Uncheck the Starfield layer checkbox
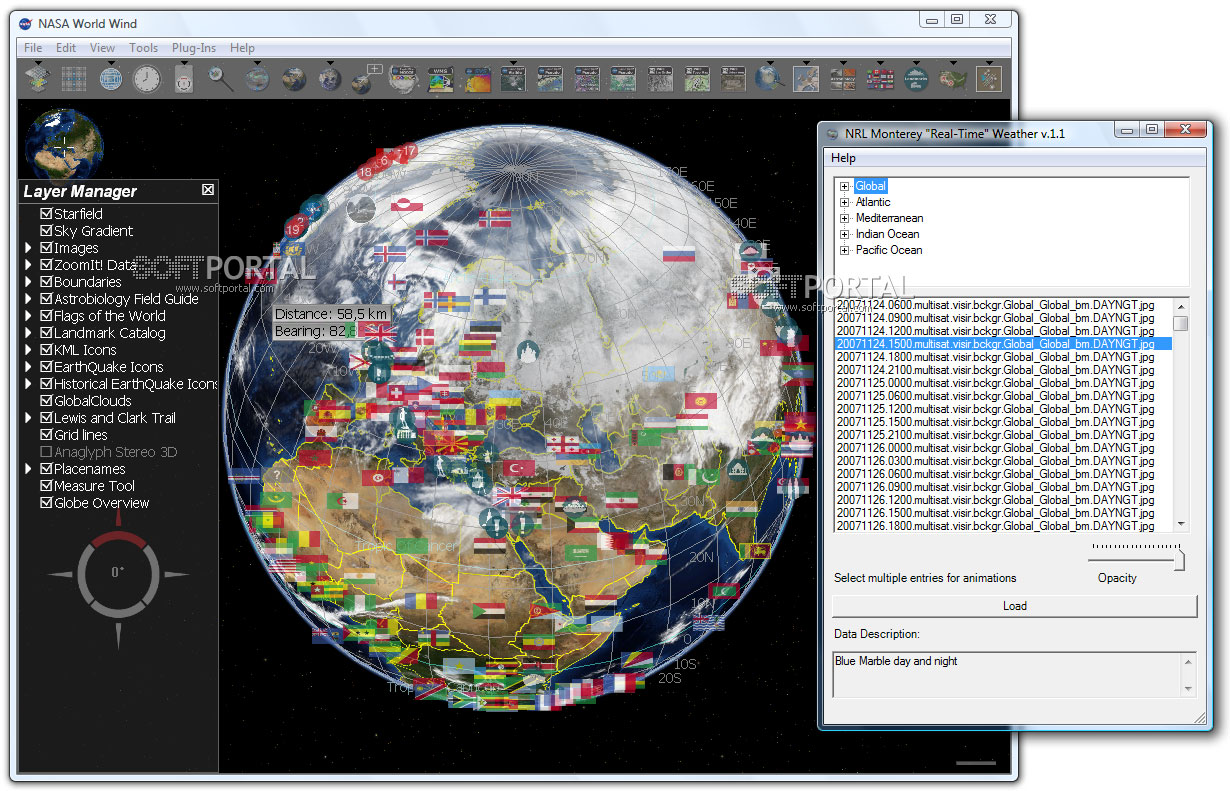 (46, 214)
